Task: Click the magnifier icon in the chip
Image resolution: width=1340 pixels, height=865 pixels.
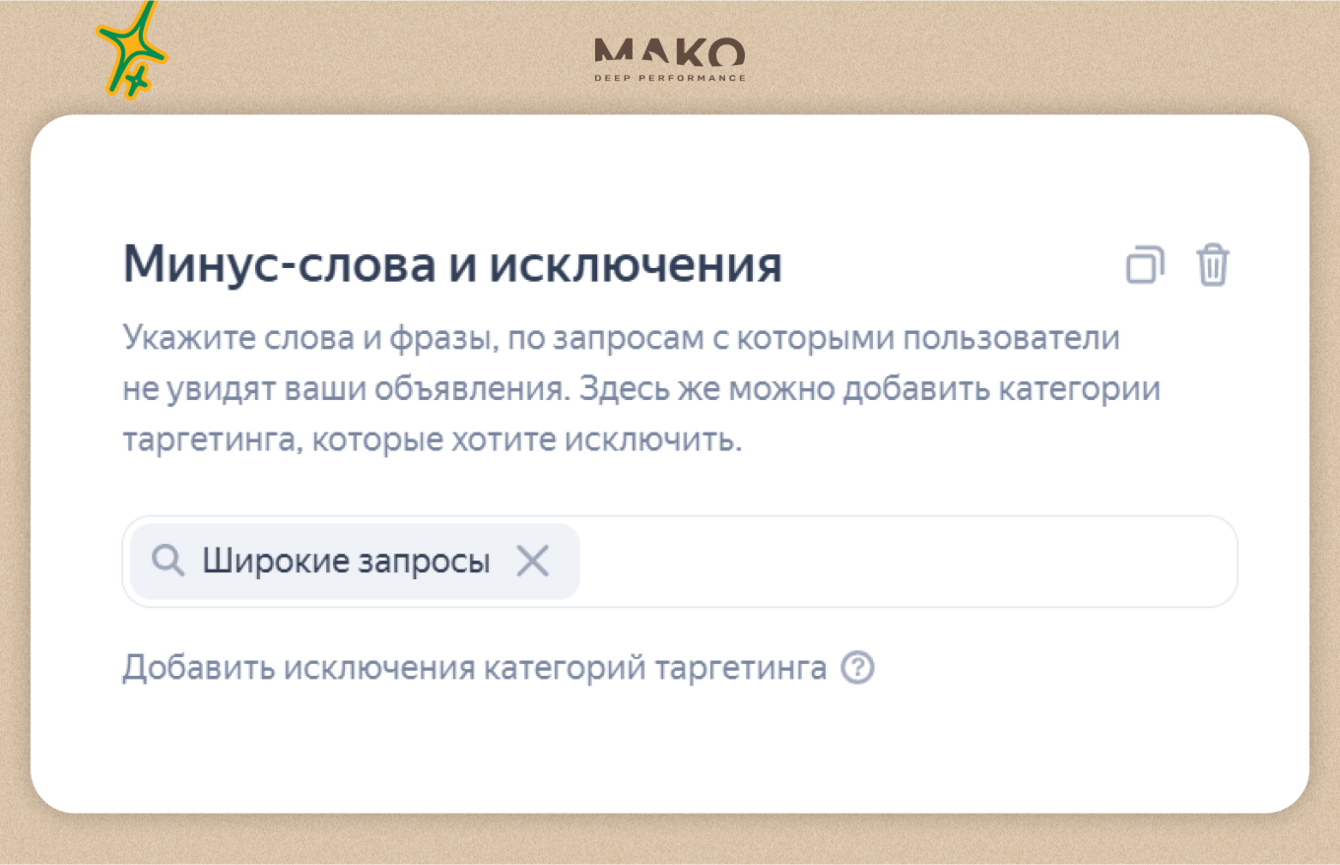Action: tap(167, 561)
